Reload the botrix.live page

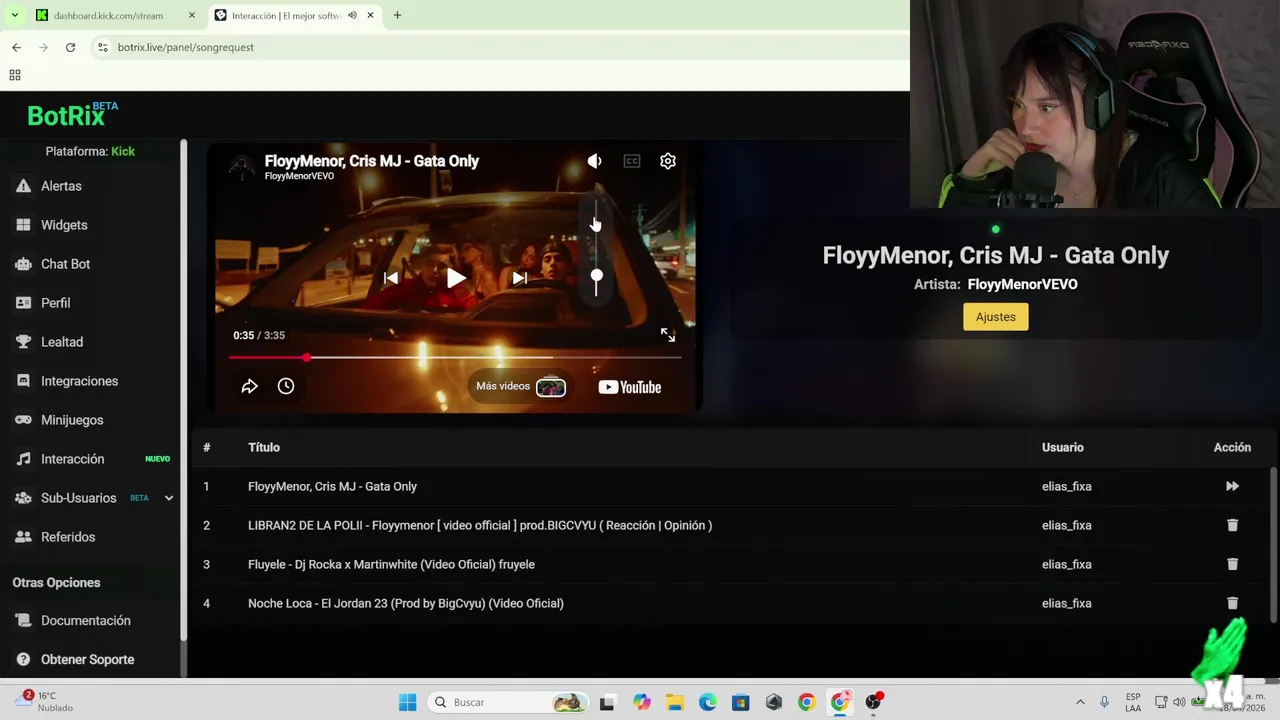click(70, 47)
